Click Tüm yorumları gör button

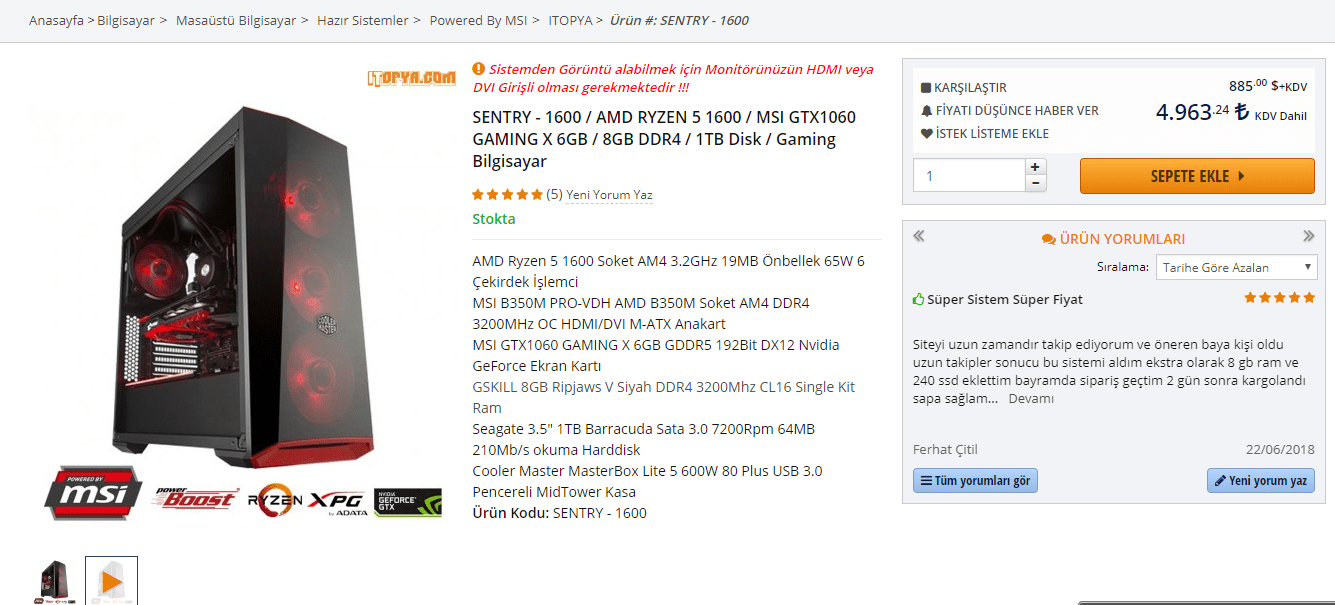click(x=975, y=481)
